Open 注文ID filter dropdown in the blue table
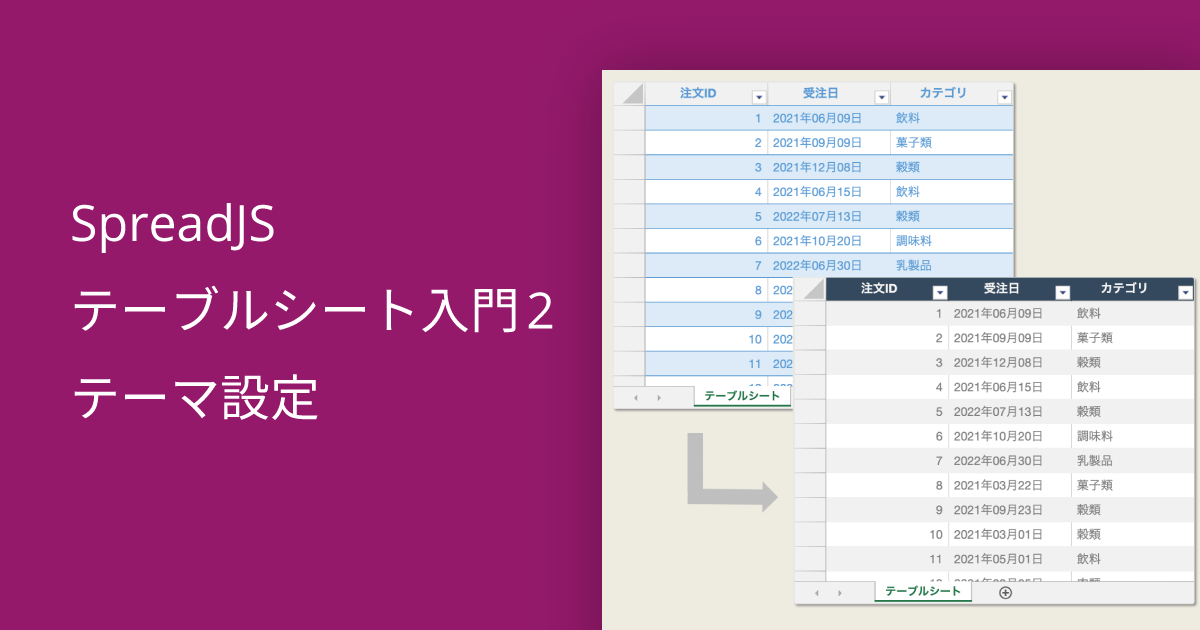Screen dimensions: 1200x630 tap(758, 97)
